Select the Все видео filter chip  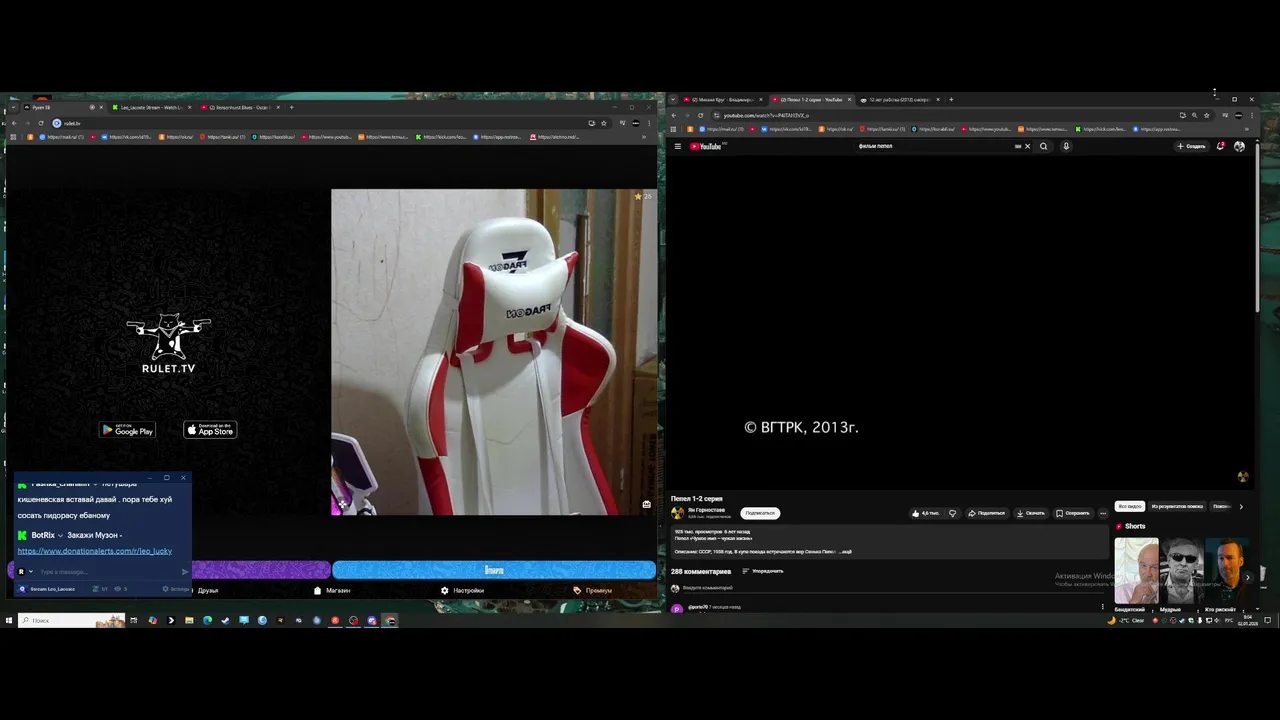click(x=1130, y=506)
